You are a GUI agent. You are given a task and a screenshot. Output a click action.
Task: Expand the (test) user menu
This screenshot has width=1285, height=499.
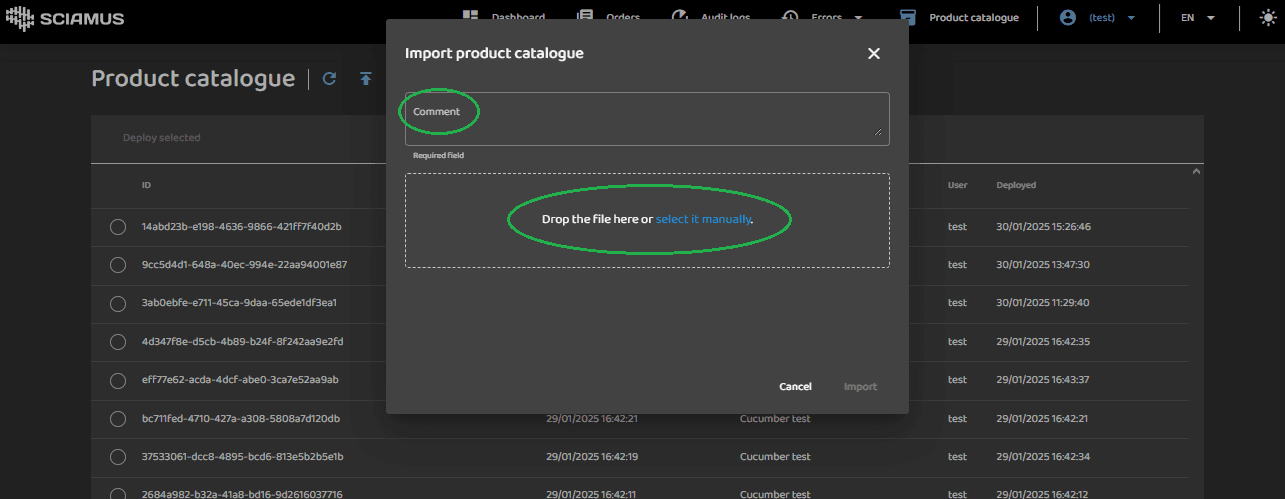click(1131, 18)
